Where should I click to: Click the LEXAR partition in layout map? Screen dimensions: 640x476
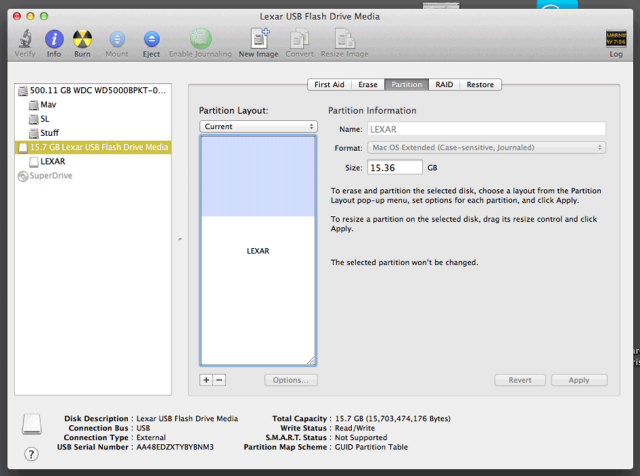point(258,251)
